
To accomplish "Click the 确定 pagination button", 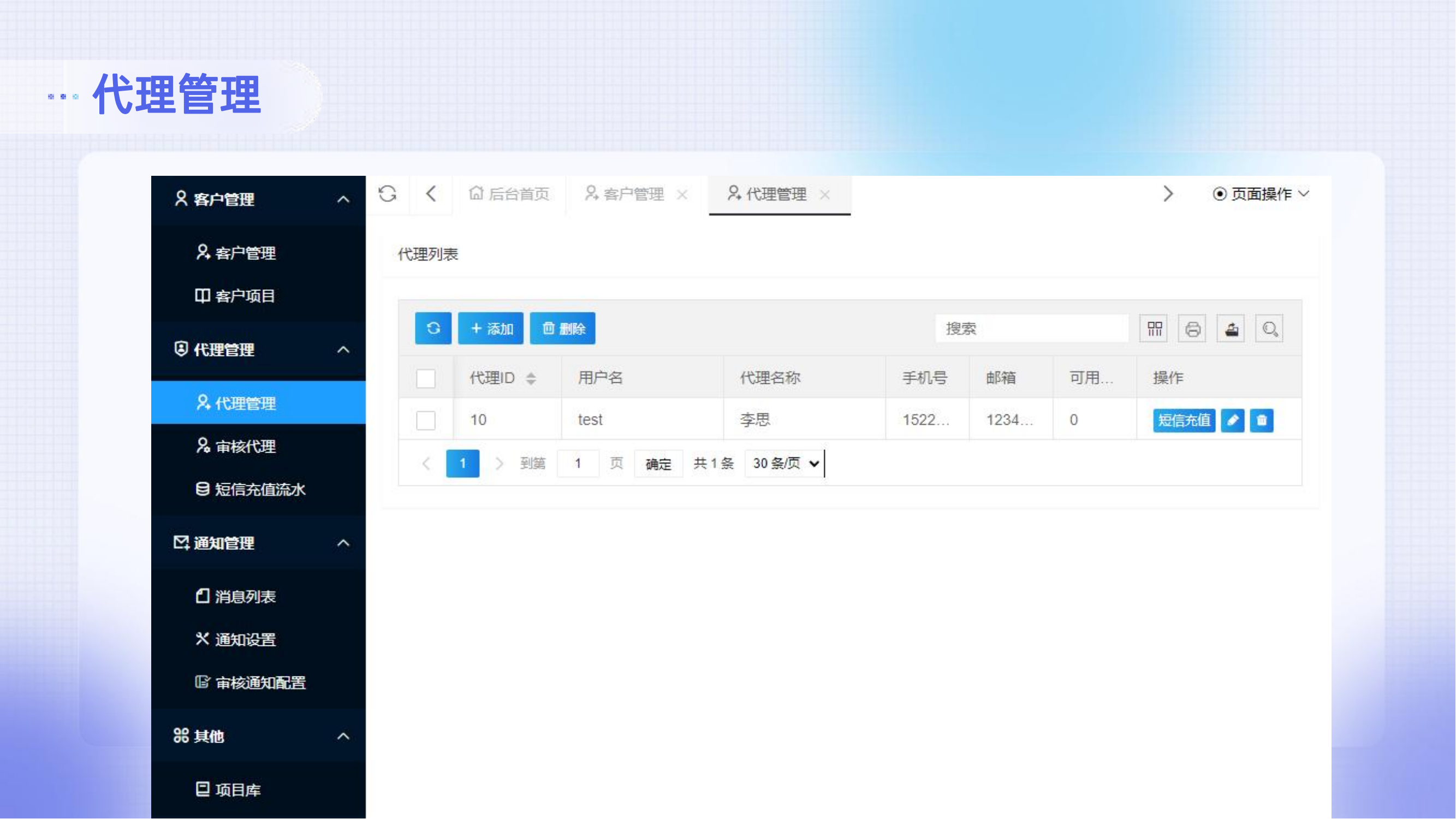I will coord(658,464).
